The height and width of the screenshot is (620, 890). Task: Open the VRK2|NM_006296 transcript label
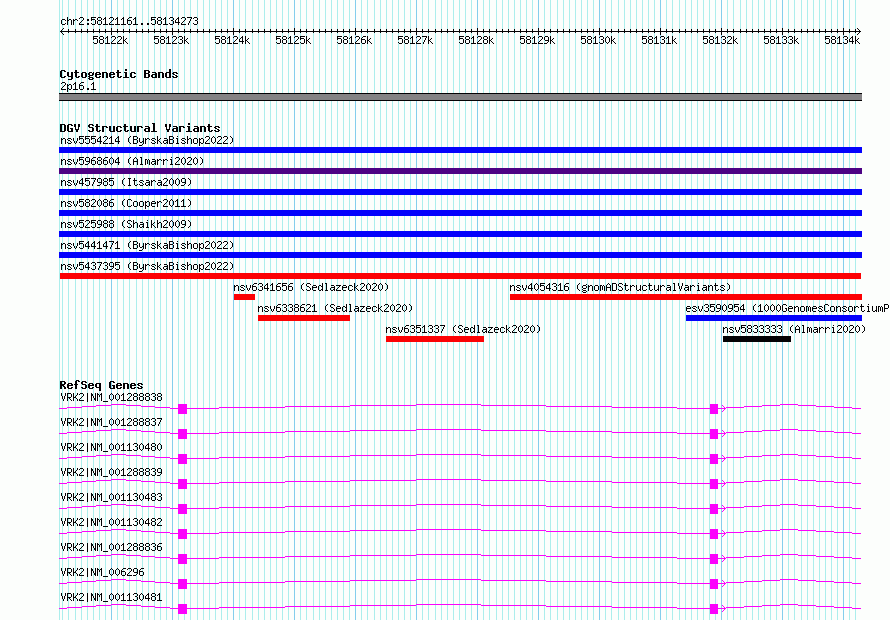[x=103, y=572]
